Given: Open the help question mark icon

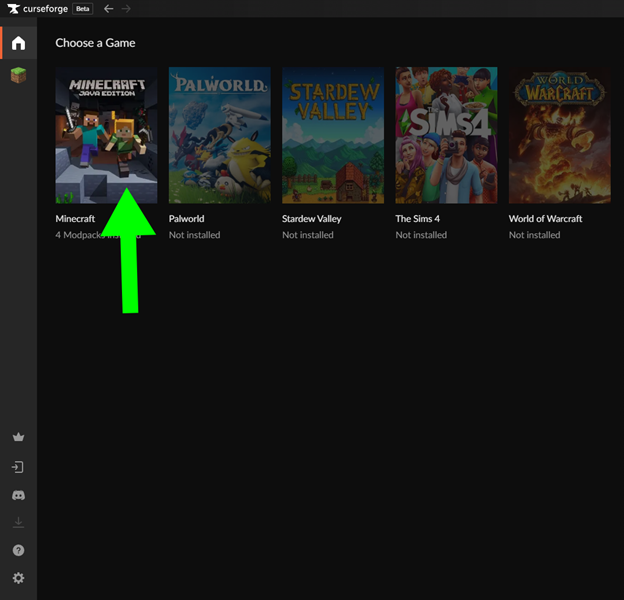Looking at the screenshot, I should [18, 550].
